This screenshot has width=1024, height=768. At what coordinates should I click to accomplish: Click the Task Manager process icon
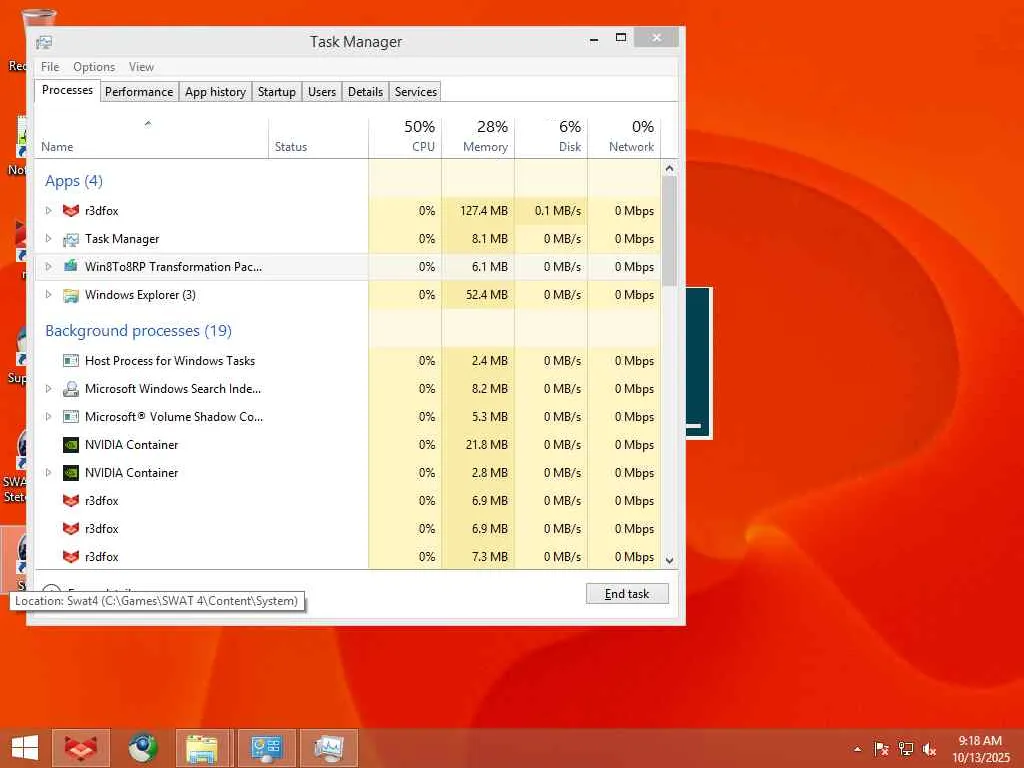coord(71,239)
